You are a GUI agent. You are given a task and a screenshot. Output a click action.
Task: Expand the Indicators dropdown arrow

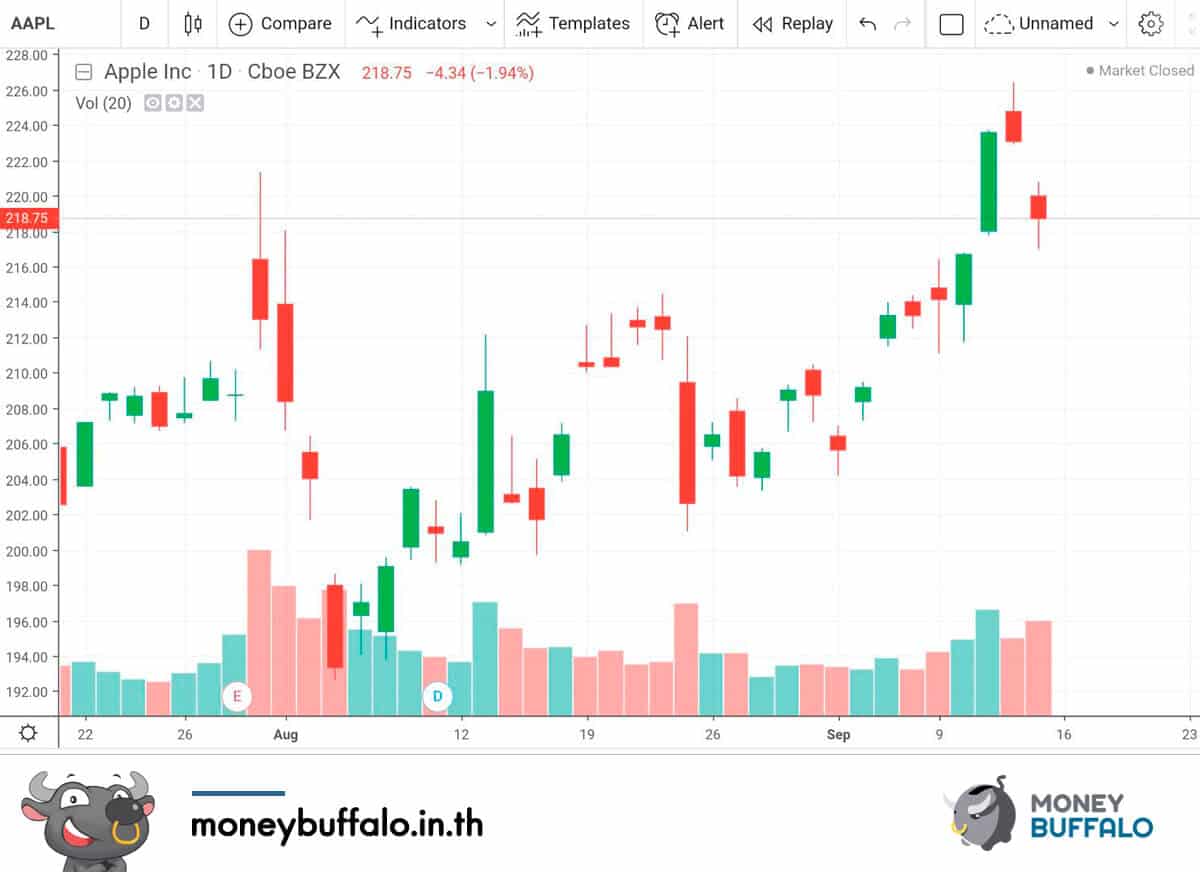tap(490, 24)
